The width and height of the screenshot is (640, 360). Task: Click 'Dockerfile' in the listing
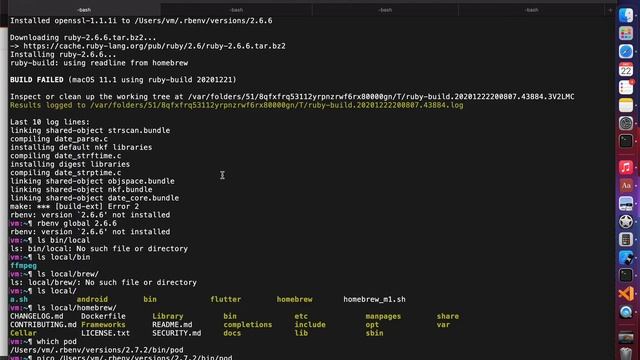[103, 316]
